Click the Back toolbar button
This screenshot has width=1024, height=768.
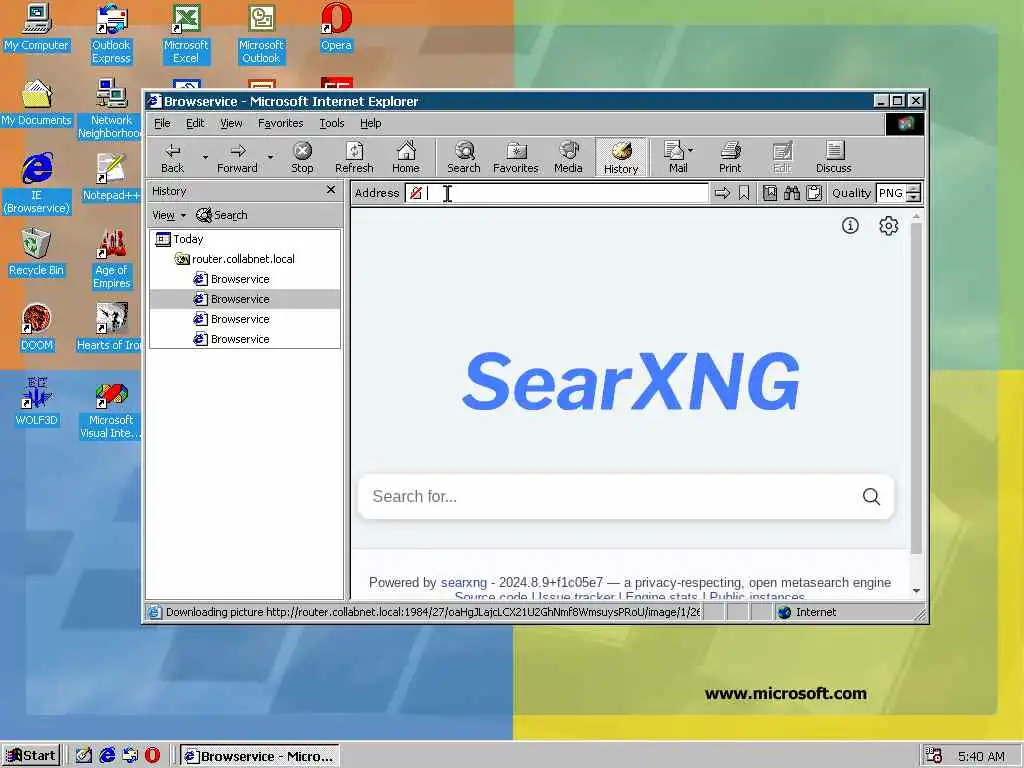[x=172, y=157]
